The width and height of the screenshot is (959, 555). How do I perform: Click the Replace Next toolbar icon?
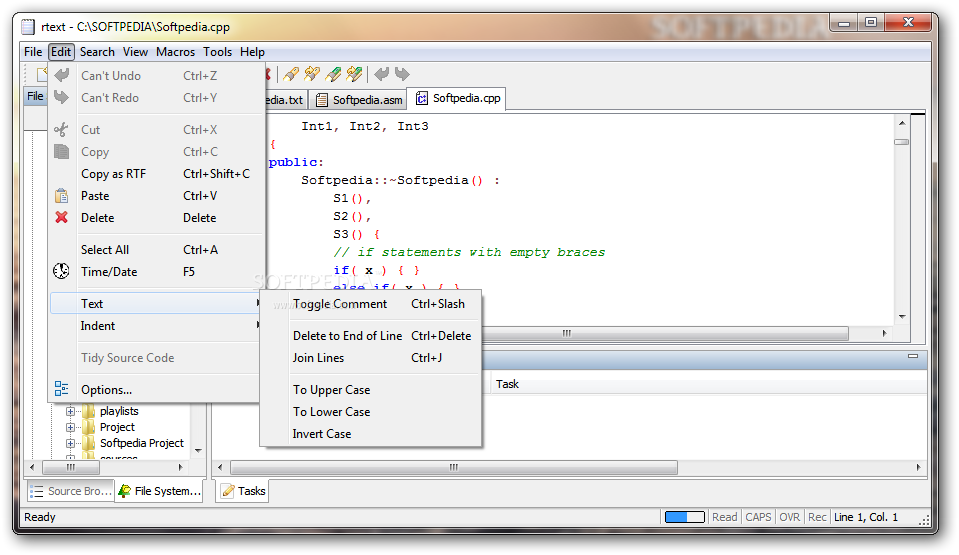click(354, 75)
